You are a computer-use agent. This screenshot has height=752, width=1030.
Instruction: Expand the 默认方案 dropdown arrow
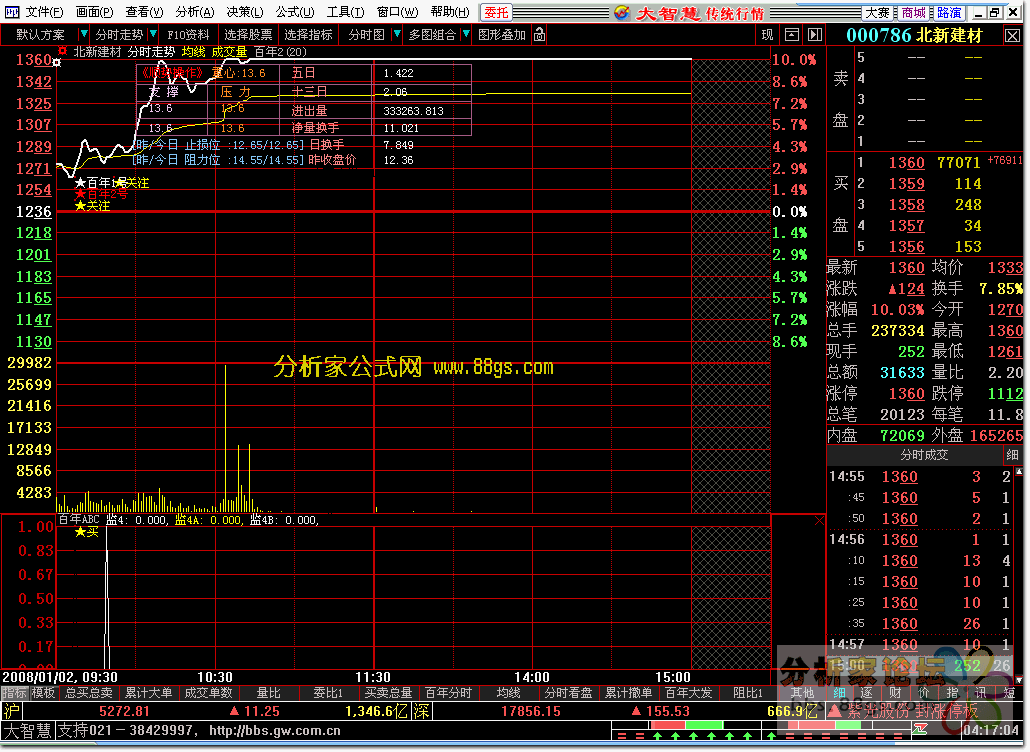(83, 34)
